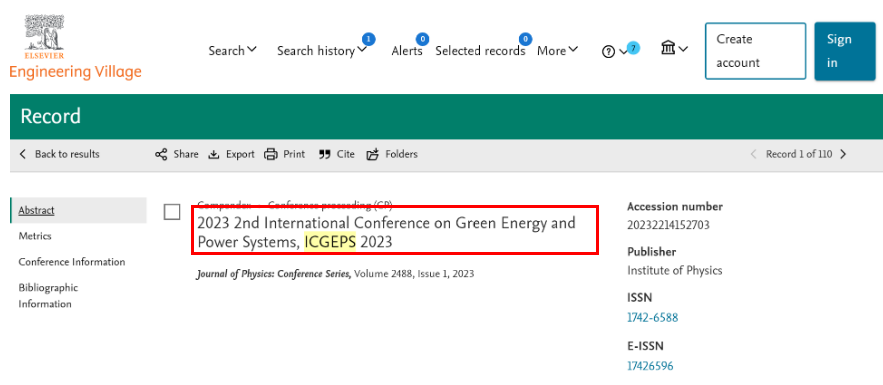
Task: Click the Export download icon
Action: pyautogui.click(x=213, y=154)
